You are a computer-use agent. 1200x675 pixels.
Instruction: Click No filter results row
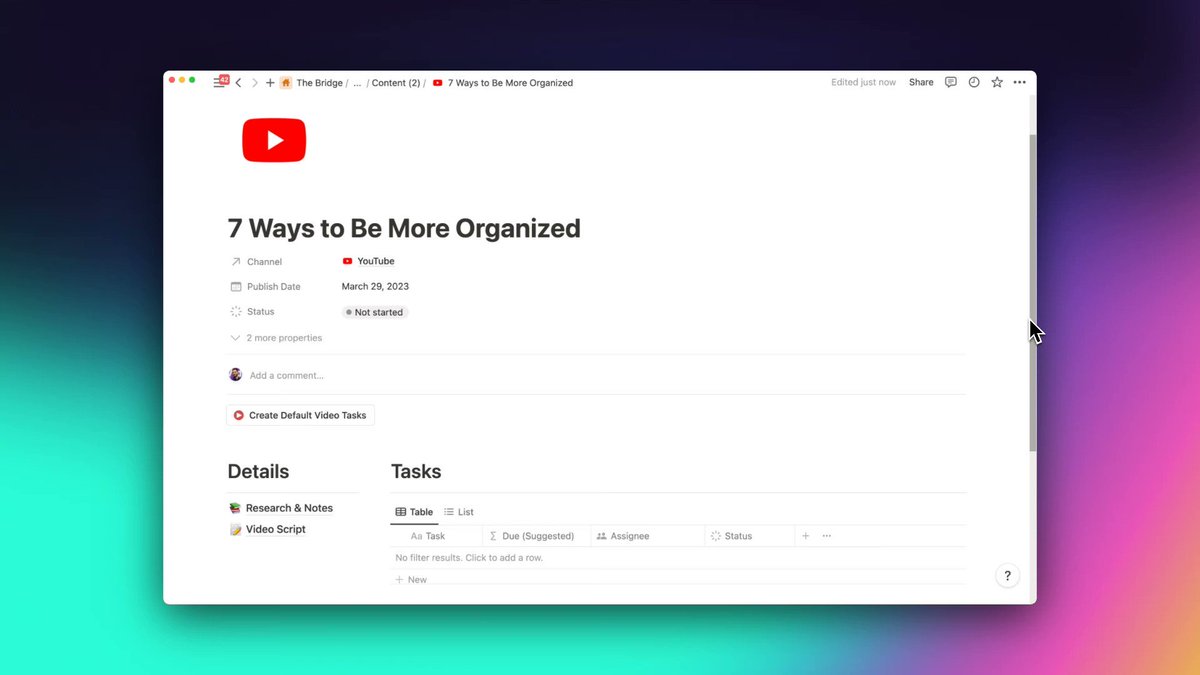point(678,558)
